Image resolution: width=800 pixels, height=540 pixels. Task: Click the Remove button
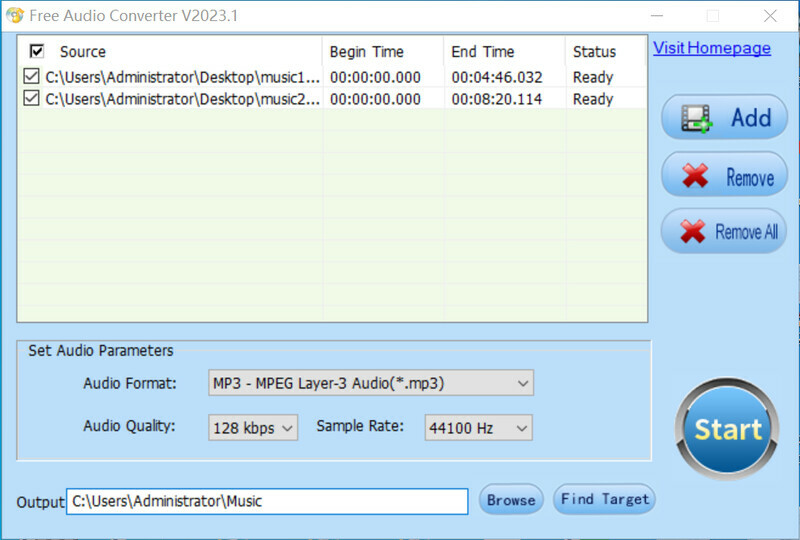724,175
